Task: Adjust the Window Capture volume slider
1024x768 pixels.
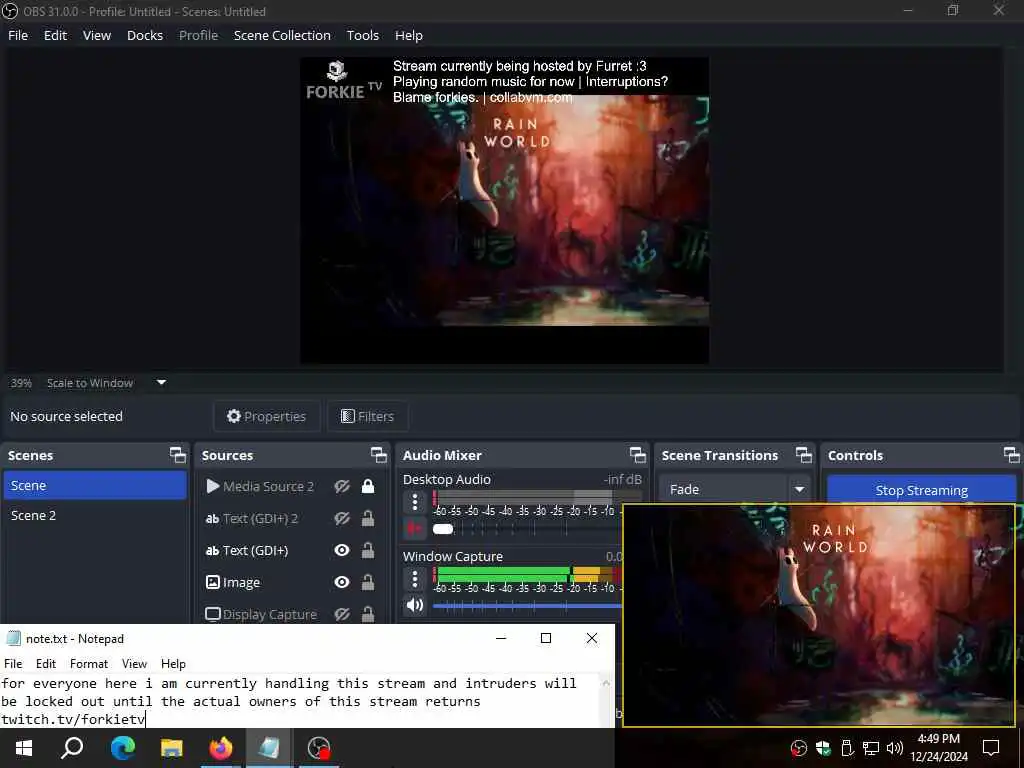Action: [x=527, y=606]
